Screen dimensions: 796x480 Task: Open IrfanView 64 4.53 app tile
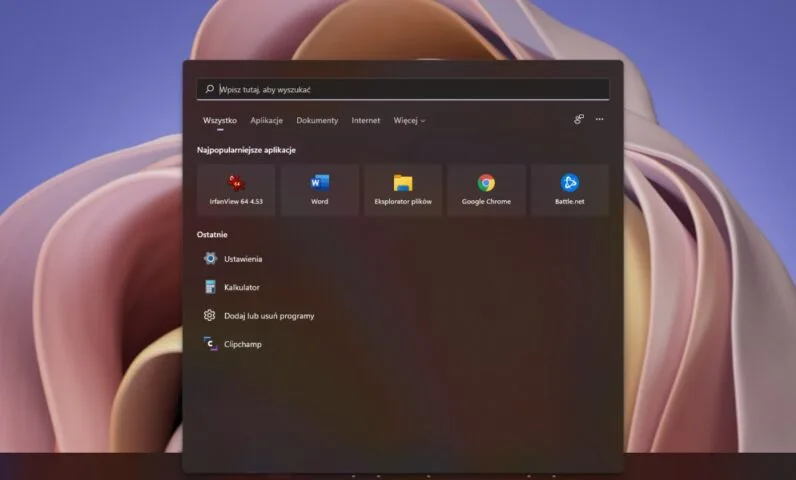[236, 190]
